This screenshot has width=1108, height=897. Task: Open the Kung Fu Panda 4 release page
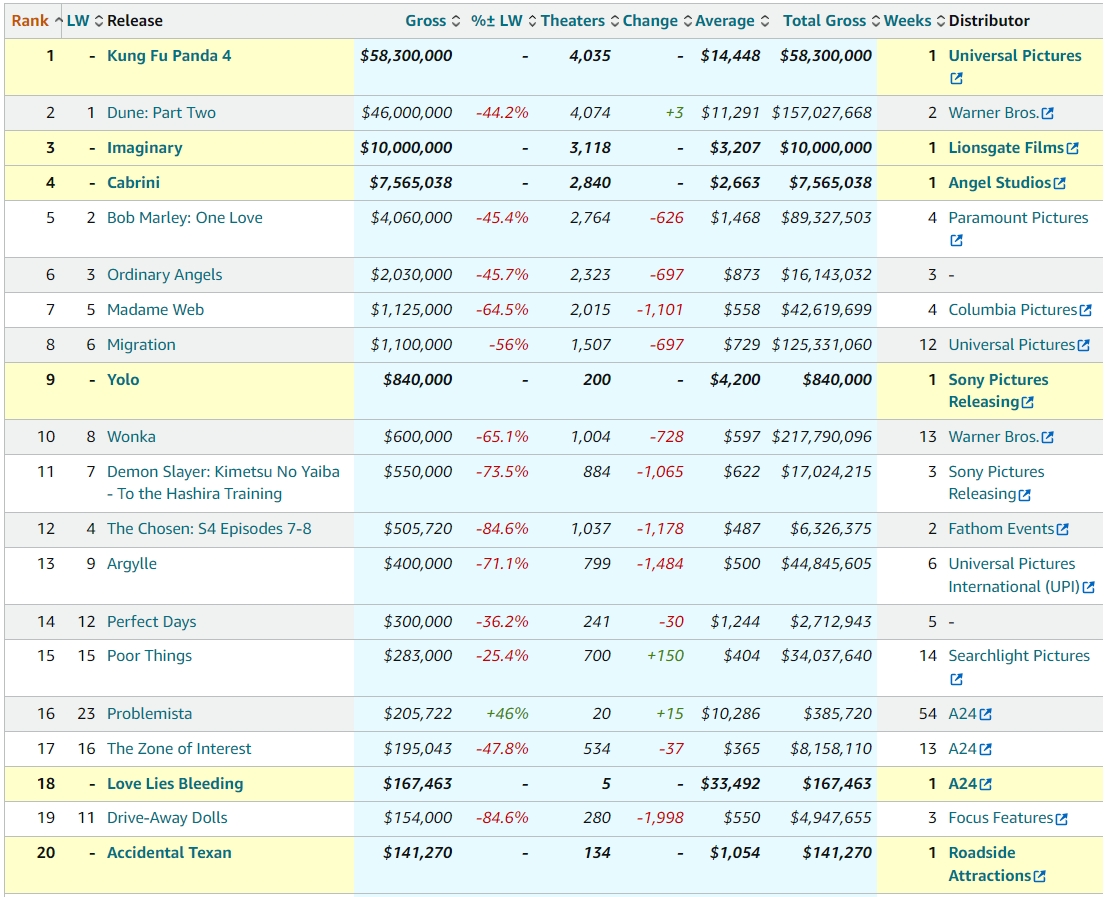pos(169,56)
